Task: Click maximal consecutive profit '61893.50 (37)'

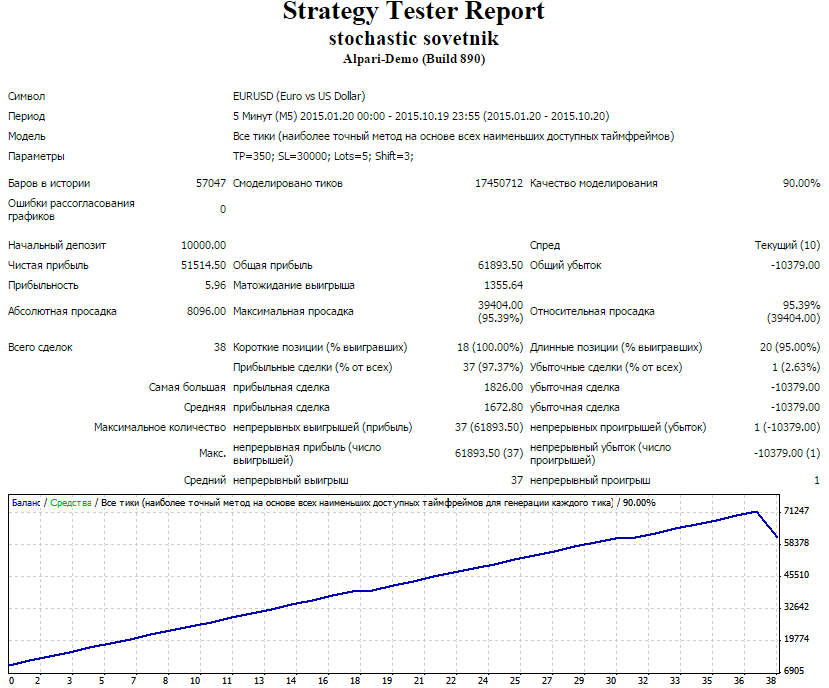Action: 489,454
